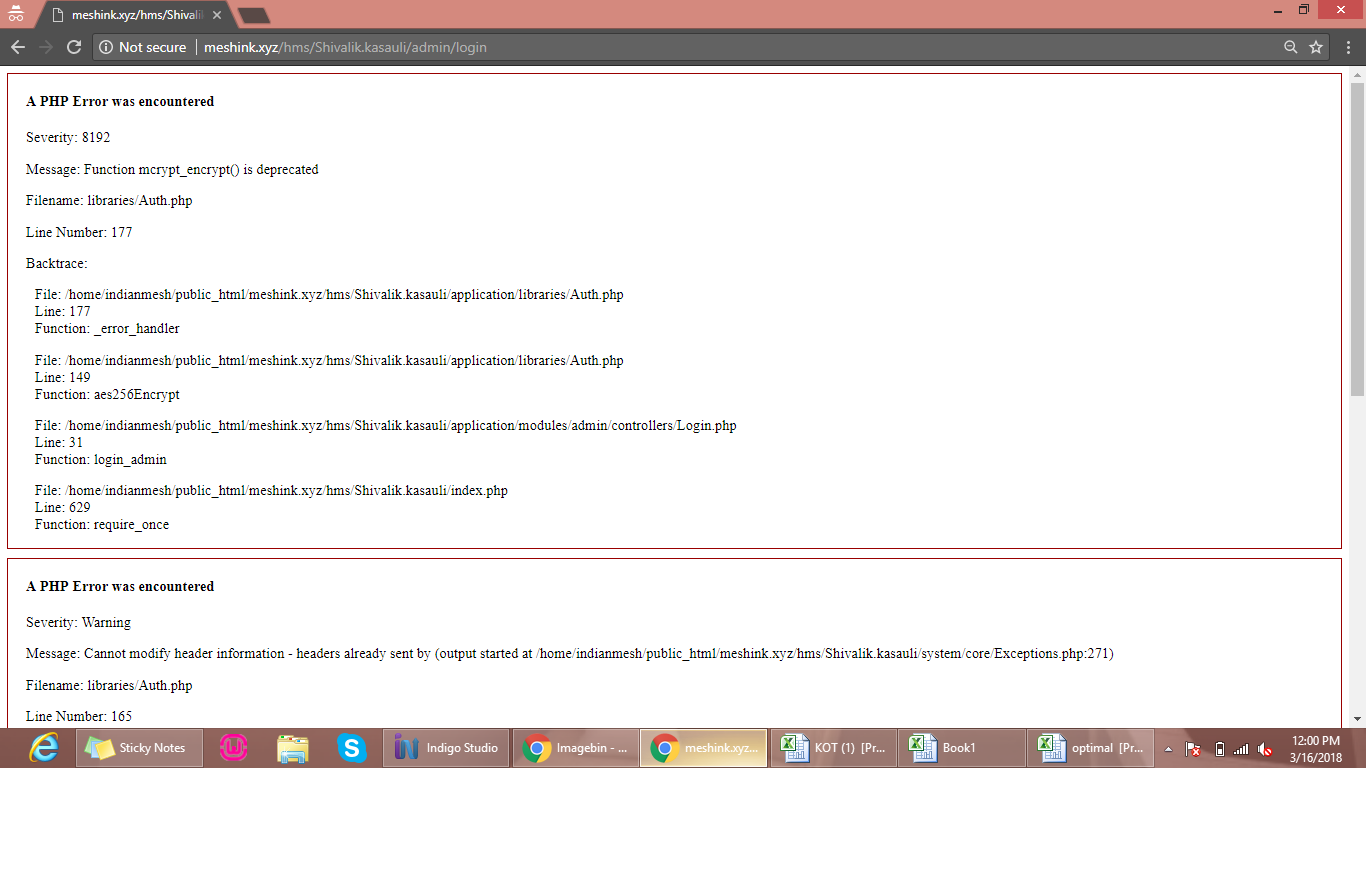Open the Not secure site info
Screen dimensions: 1368x888
(x=143, y=47)
